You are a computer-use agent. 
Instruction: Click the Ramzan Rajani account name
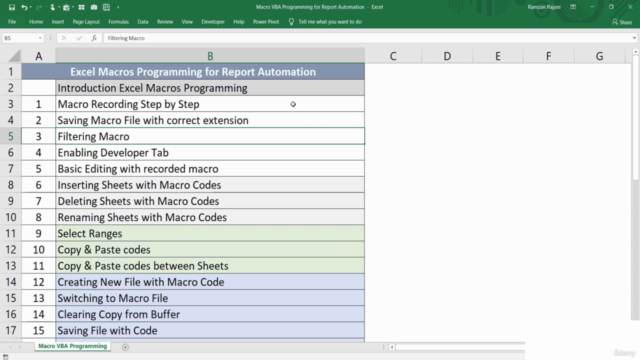click(x=544, y=7)
